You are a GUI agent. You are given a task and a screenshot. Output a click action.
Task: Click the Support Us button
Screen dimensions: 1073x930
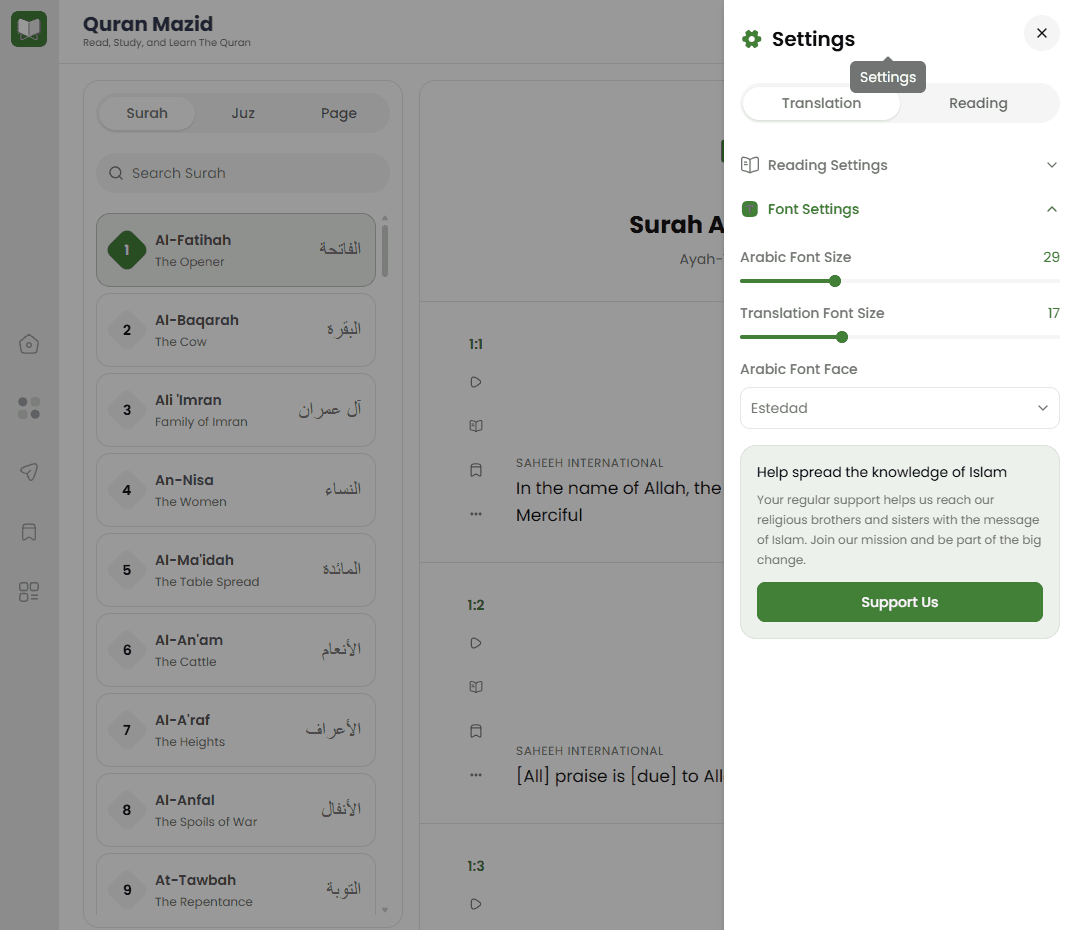pos(899,602)
